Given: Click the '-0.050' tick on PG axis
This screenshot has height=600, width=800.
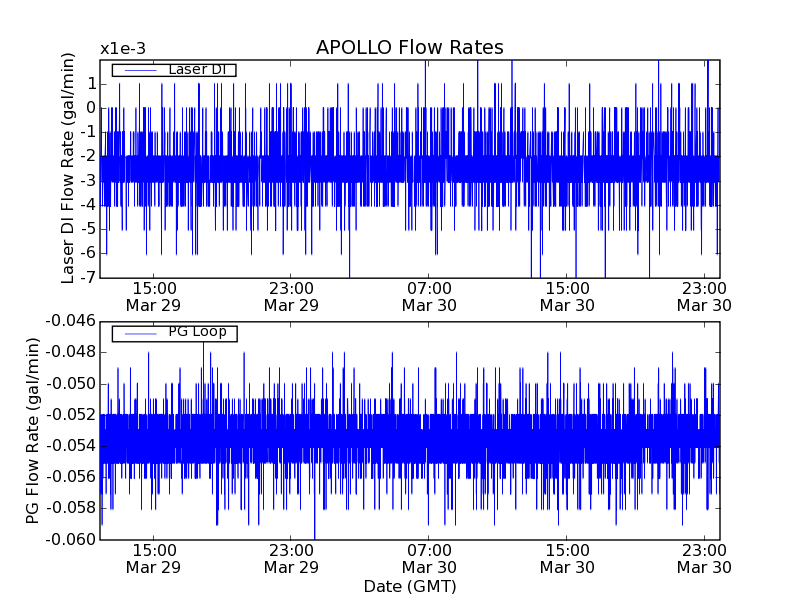Looking at the screenshot, I should [71, 384].
